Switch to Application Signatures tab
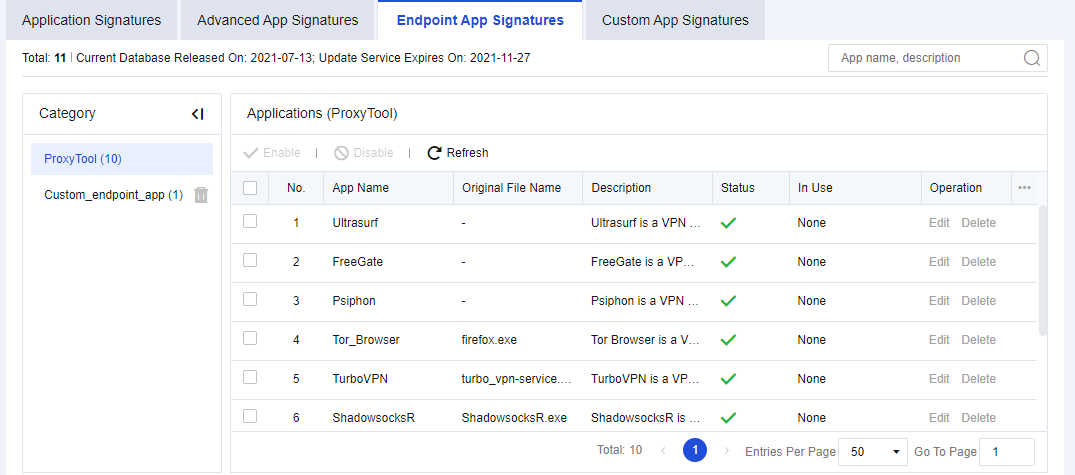Image resolution: width=1075 pixels, height=475 pixels. (91, 20)
